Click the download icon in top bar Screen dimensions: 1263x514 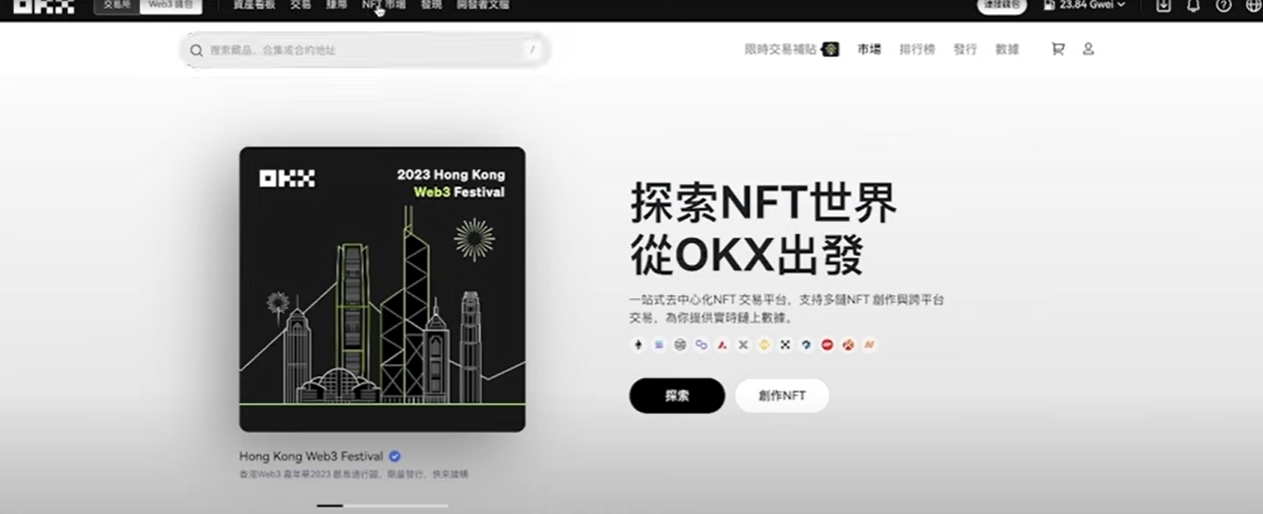pos(1163,5)
